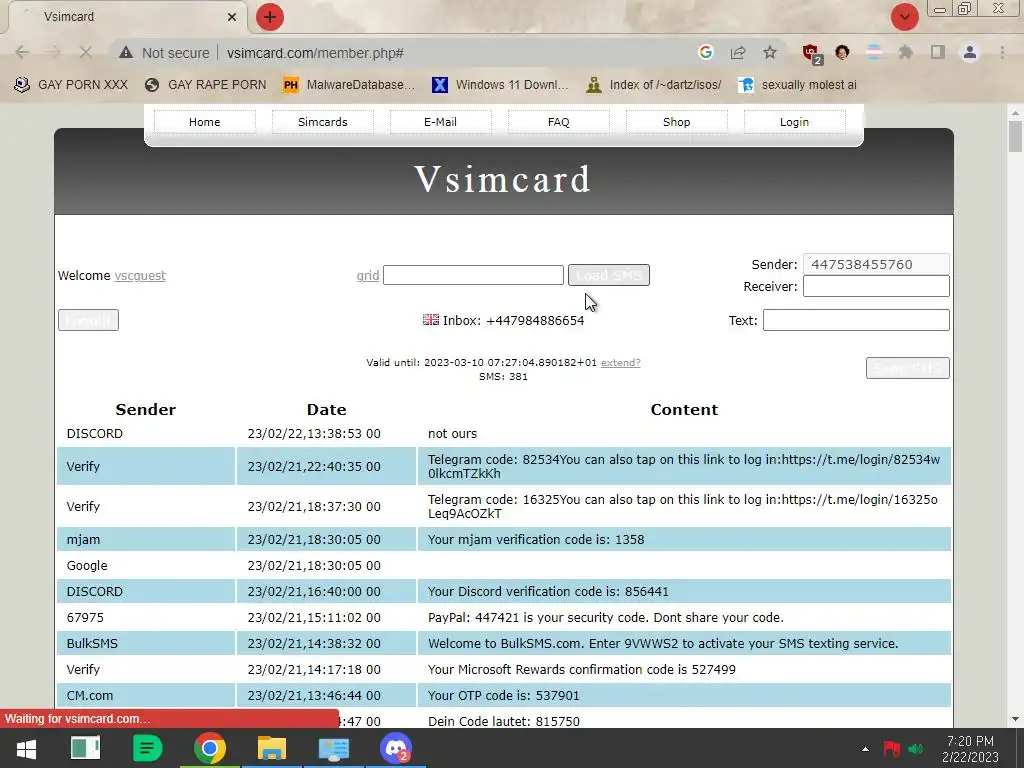Open the Windows 11 Downl... bookmark
The height and width of the screenshot is (768, 1024).
[500, 85]
